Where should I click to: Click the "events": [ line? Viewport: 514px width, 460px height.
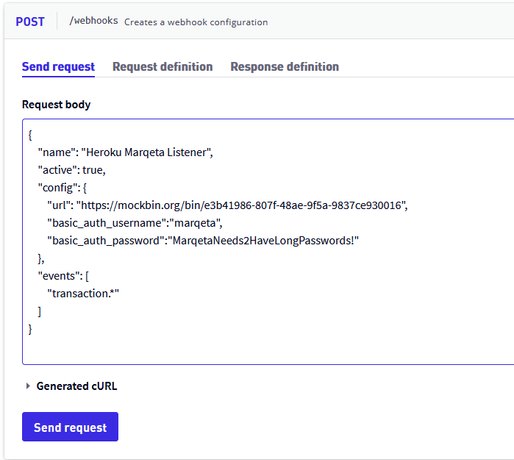63,276
